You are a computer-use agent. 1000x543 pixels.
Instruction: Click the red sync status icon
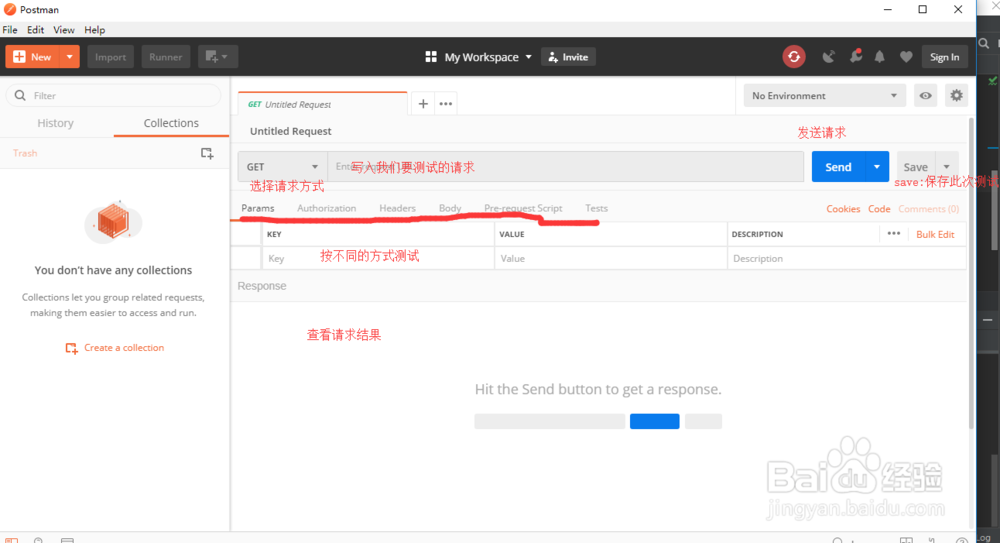click(794, 57)
